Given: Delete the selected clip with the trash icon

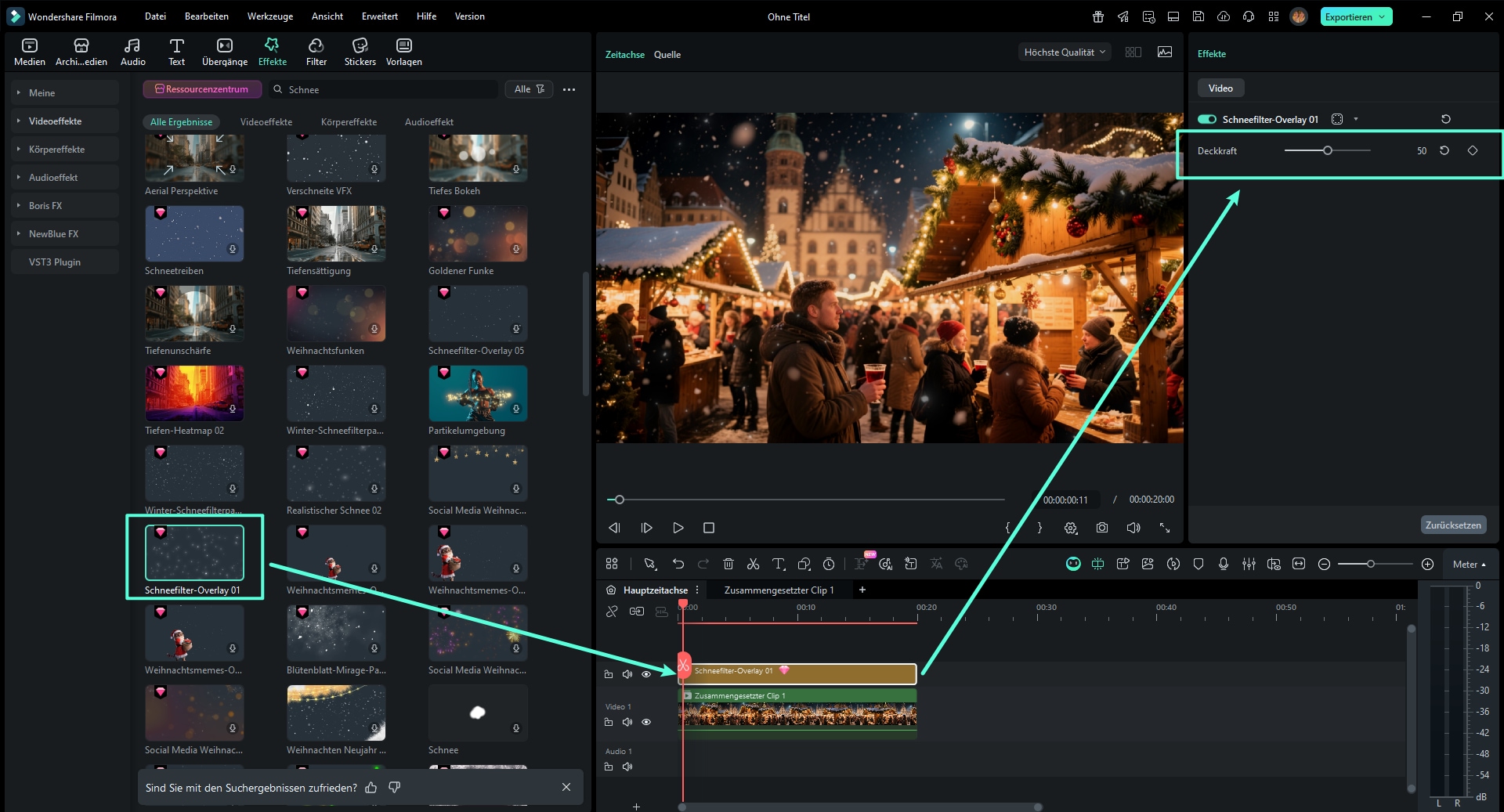Looking at the screenshot, I should (x=728, y=564).
